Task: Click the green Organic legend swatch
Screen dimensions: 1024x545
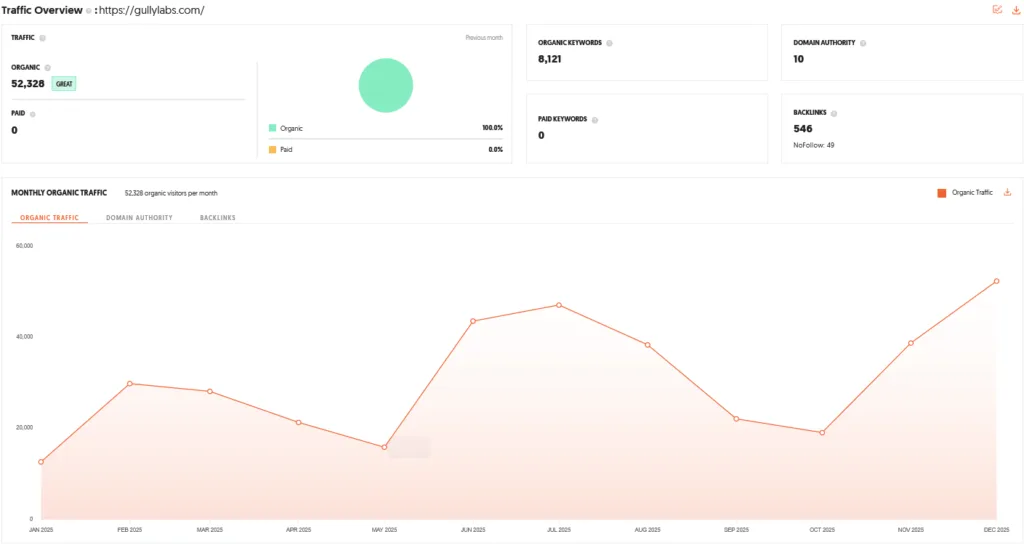Action: (x=272, y=128)
